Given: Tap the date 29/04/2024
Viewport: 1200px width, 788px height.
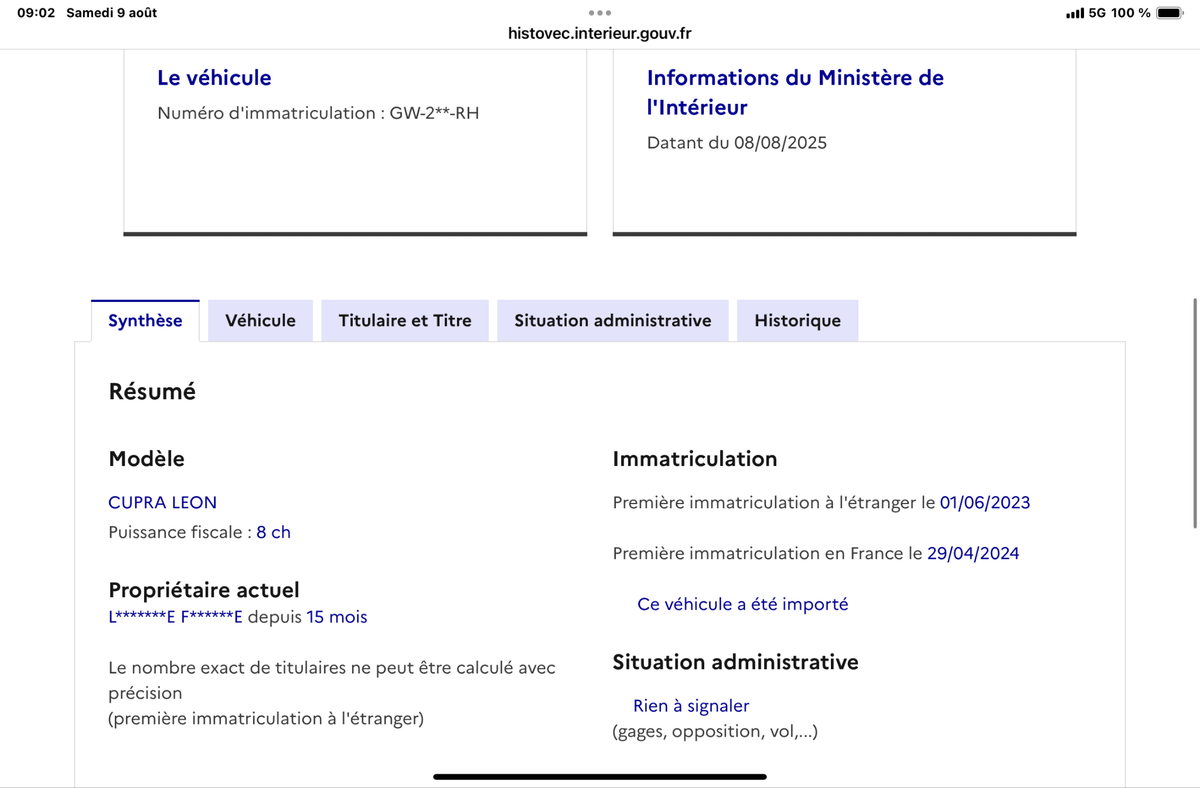Looking at the screenshot, I should click(973, 553).
